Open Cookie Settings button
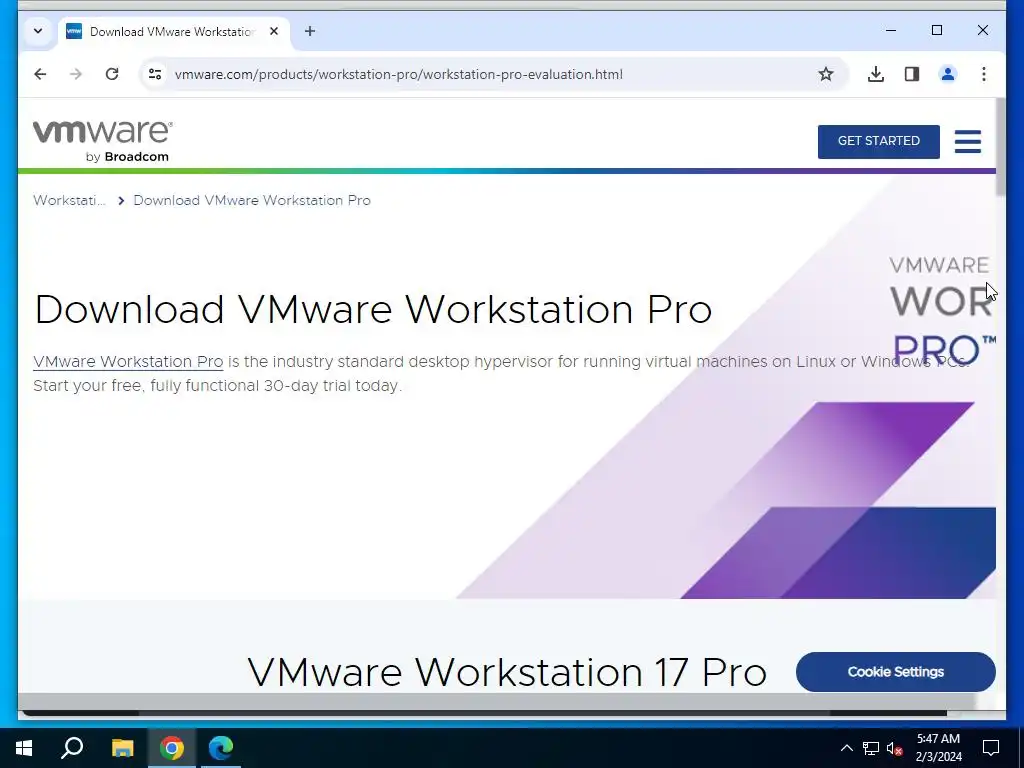The width and height of the screenshot is (1024, 768). [x=895, y=671]
